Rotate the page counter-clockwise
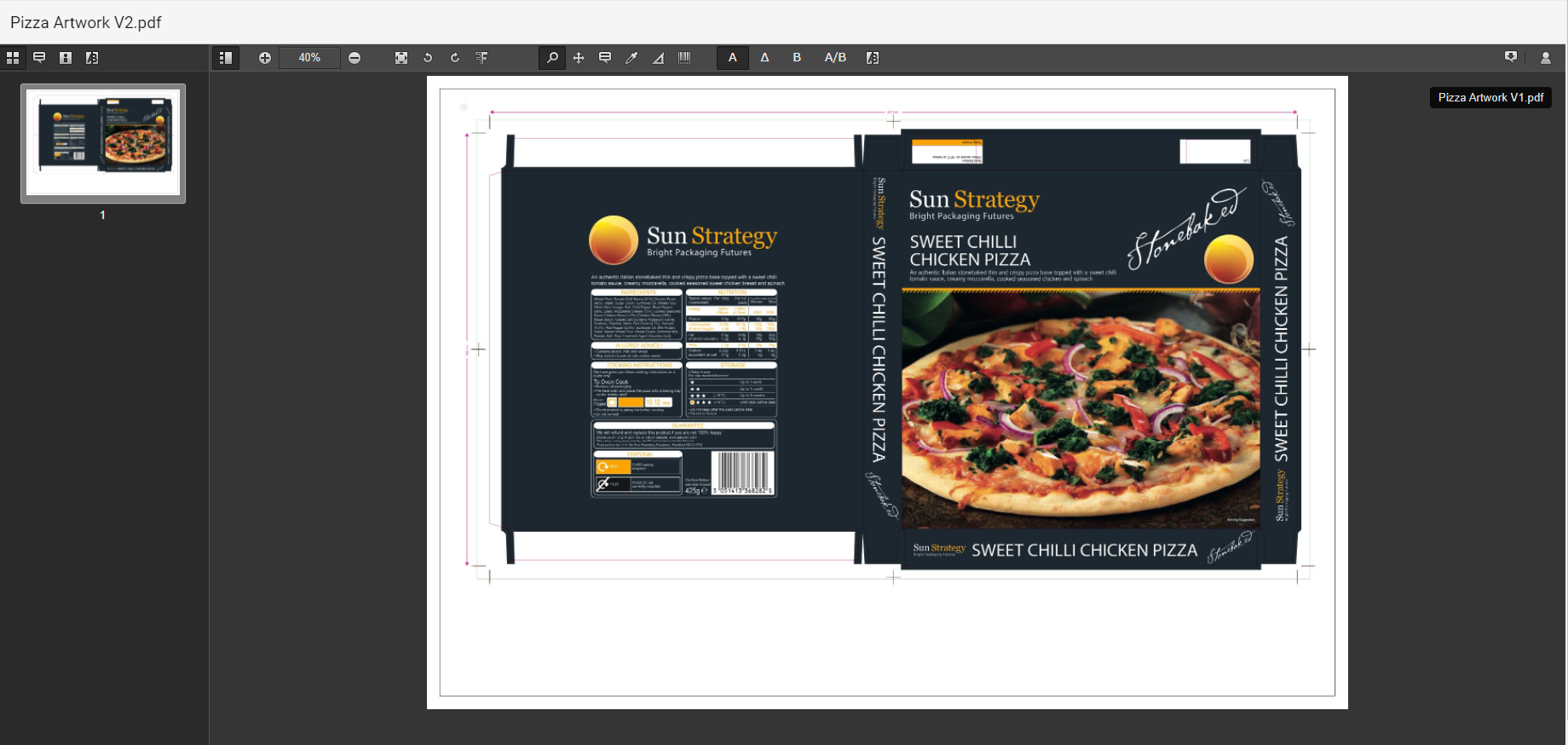 coord(428,58)
